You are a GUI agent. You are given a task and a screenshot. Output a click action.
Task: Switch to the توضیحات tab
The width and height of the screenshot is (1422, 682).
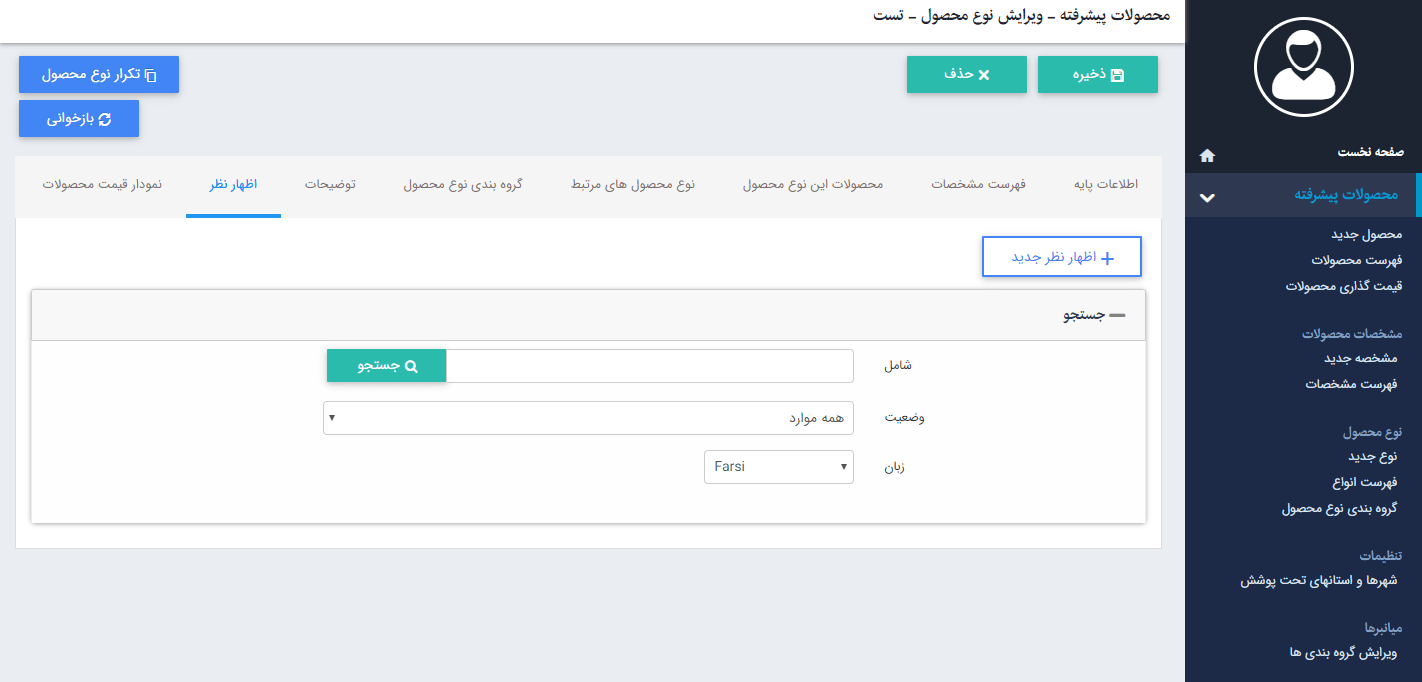point(331,185)
